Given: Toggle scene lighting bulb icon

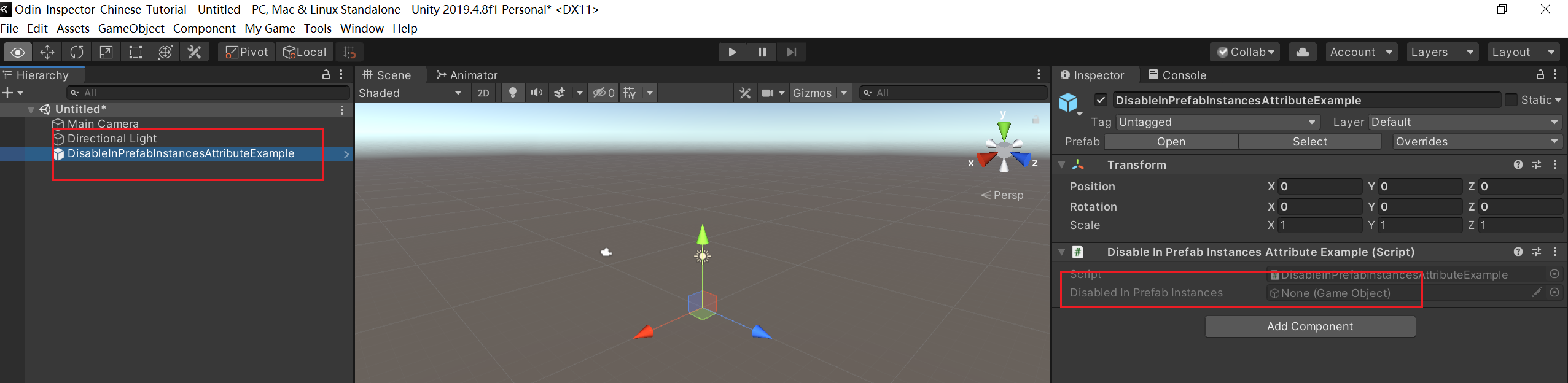Looking at the screenshot, I should point(513,93).
